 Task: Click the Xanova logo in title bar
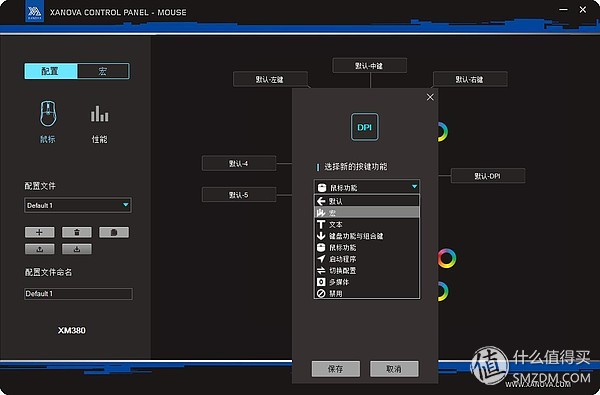[34, 11]
